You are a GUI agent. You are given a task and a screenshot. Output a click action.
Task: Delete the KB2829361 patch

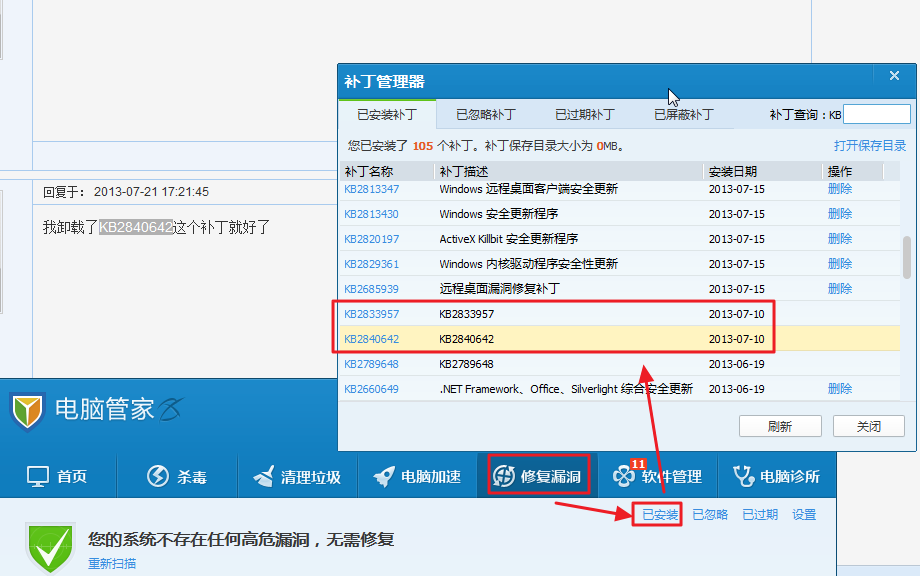pyautogui.click(x=840, y=264)
